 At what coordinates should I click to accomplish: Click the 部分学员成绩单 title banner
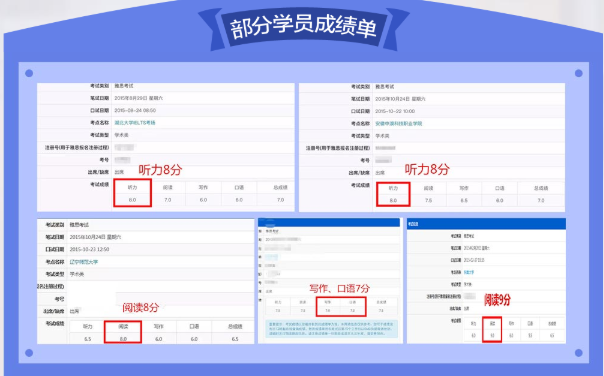[304, 27]
